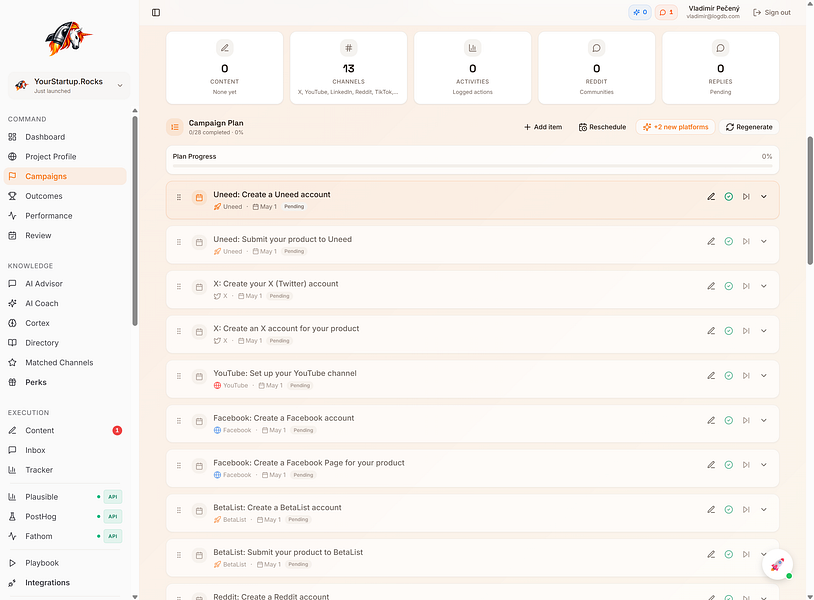Mark 'Submit your product to BetaList' complete
This screenshot has height=600, width=814.
tap(729, 554)
